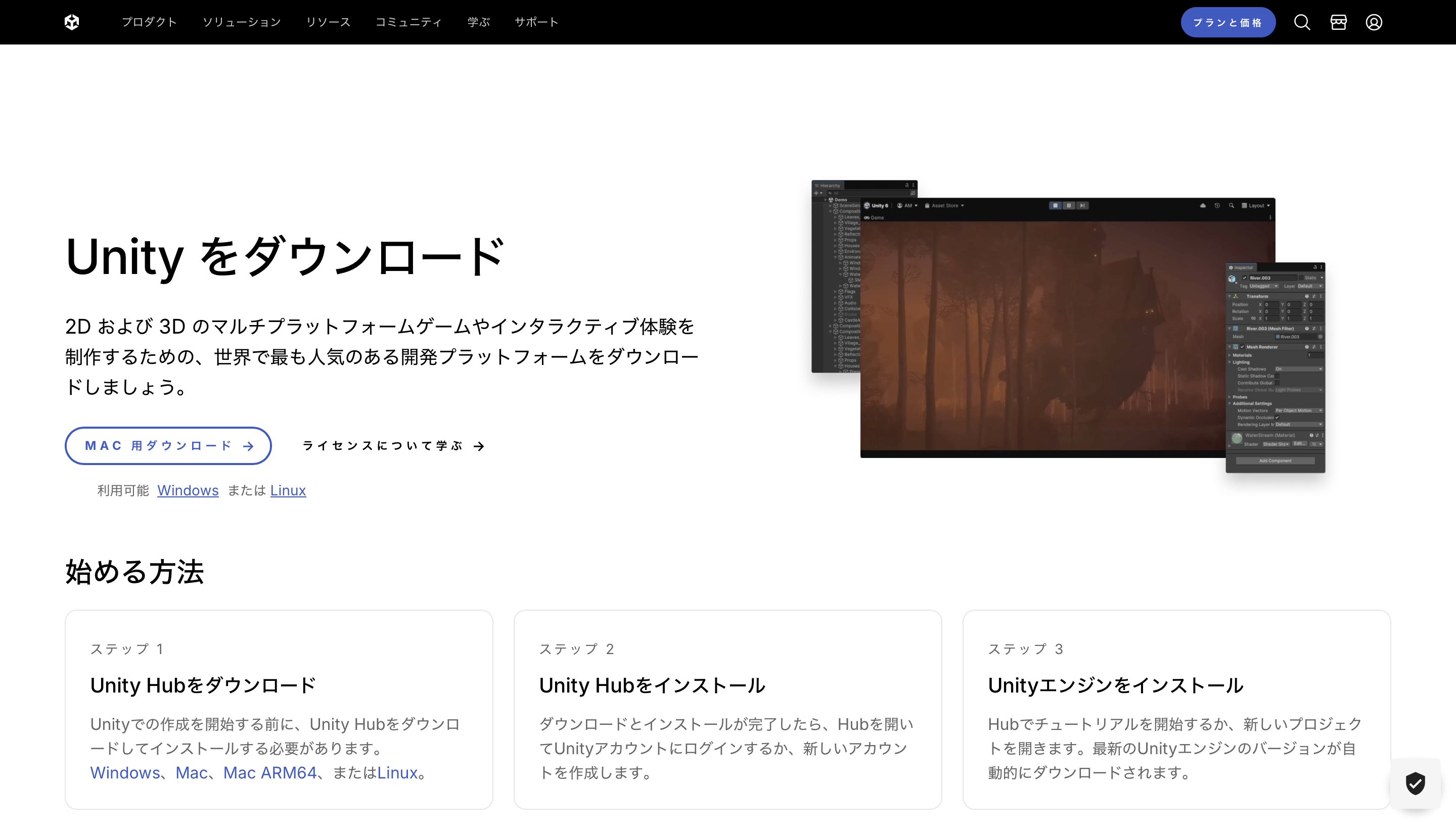Click the Position X input field in Transform
The width and height of the screenshot is (1456, 828).
coord(1272,305)
